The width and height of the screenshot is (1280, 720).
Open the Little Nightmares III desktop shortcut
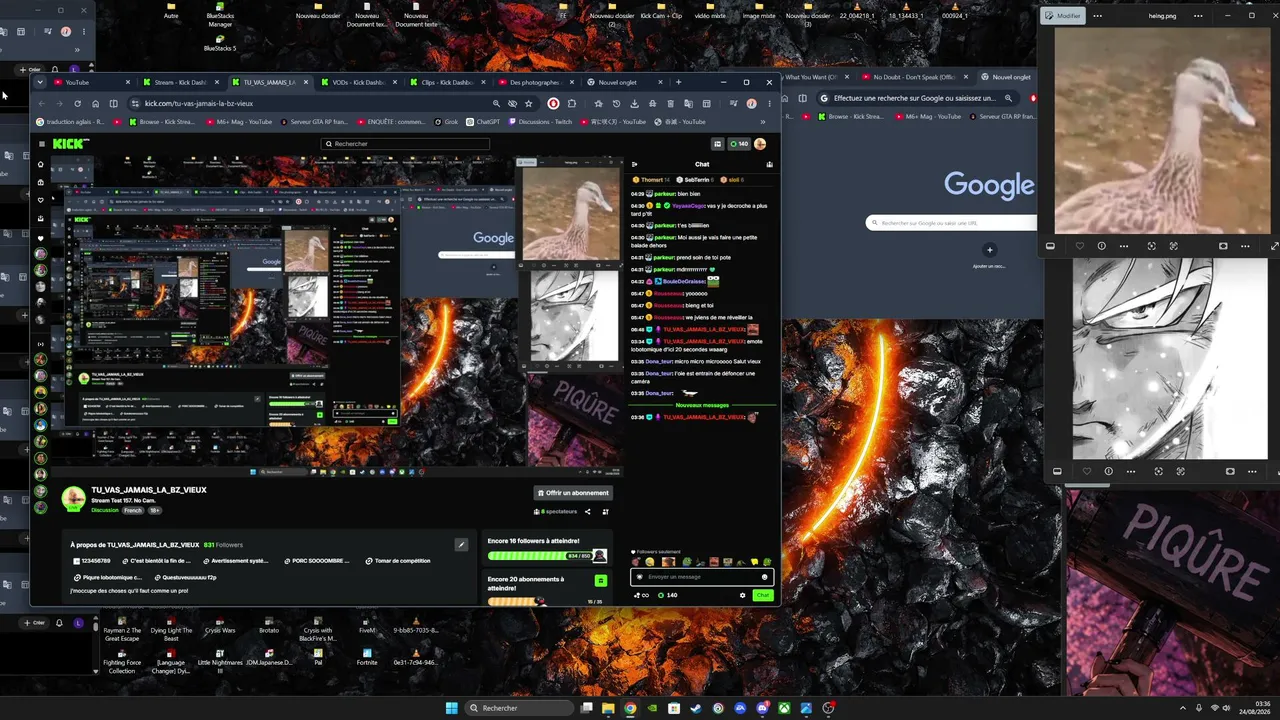pyautogui.click(x=220, y=661)
